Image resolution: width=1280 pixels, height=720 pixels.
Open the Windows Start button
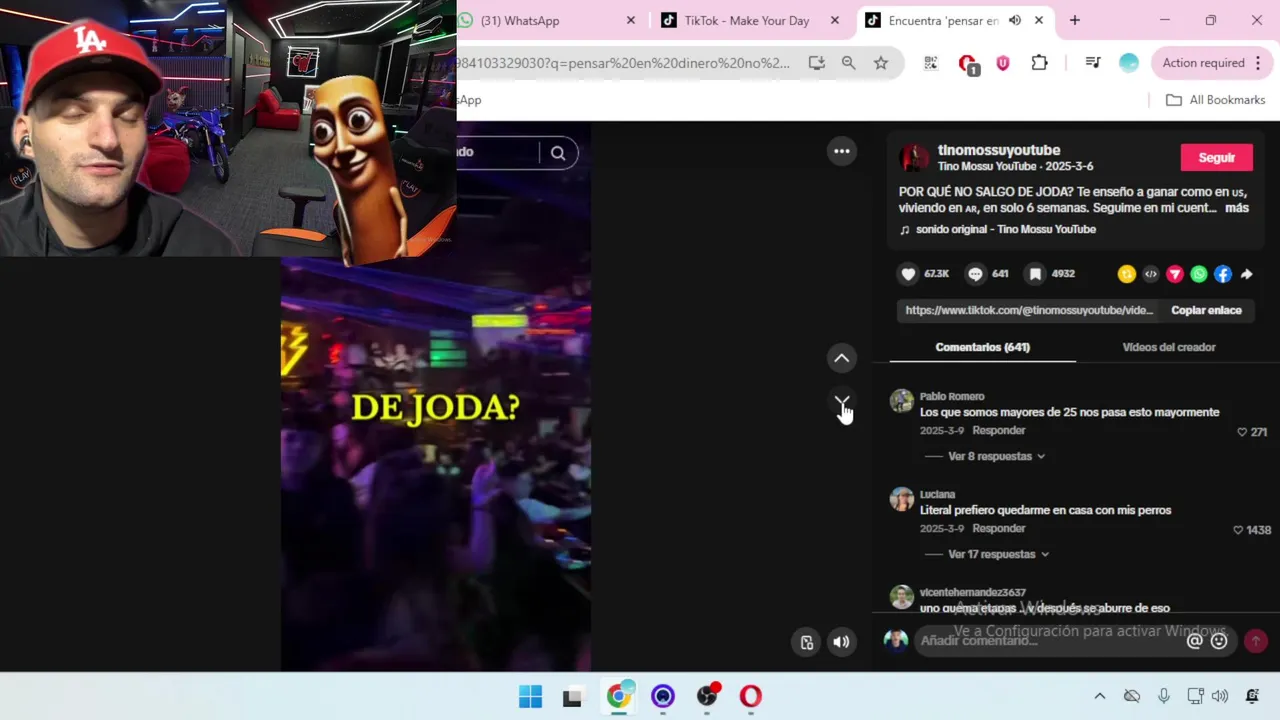[x=530, y=696]
